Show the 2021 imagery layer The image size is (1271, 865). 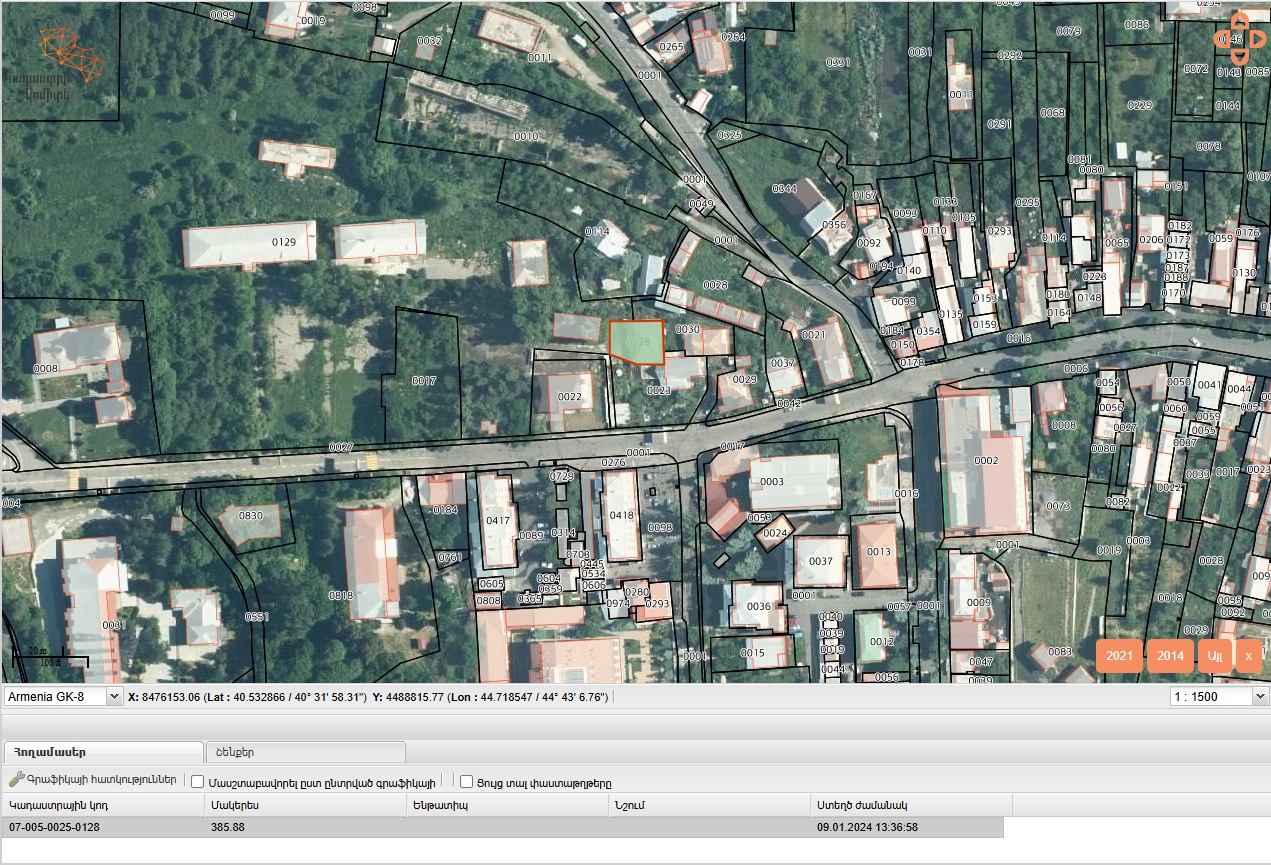(x=1119, y=656)
